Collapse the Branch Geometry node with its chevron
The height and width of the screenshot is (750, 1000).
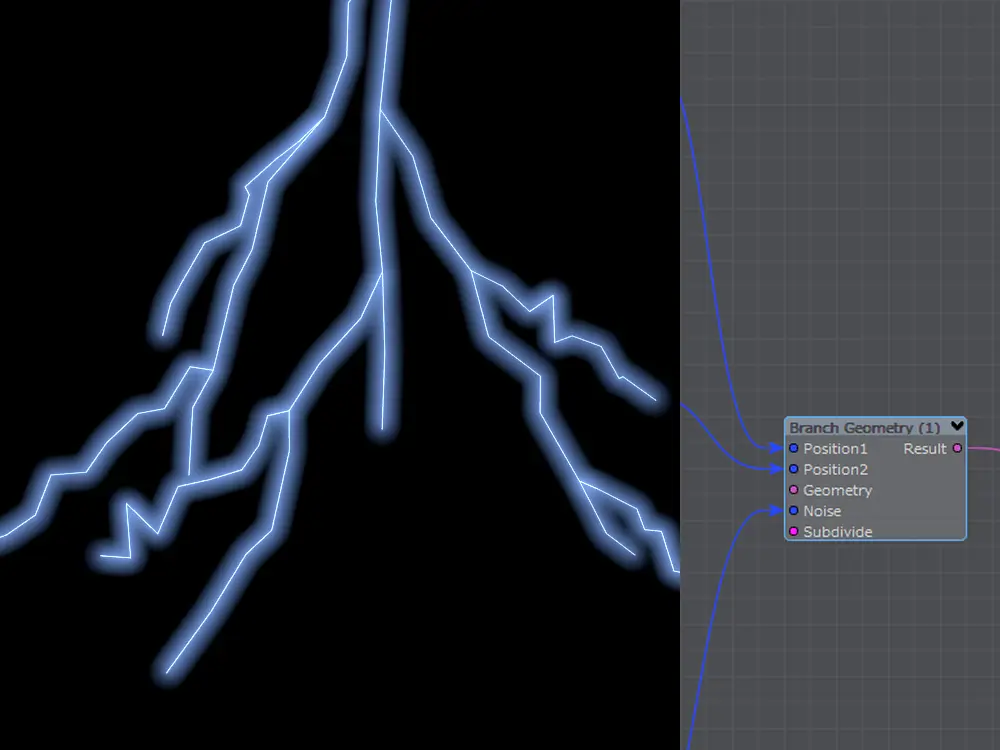(956, 427)
